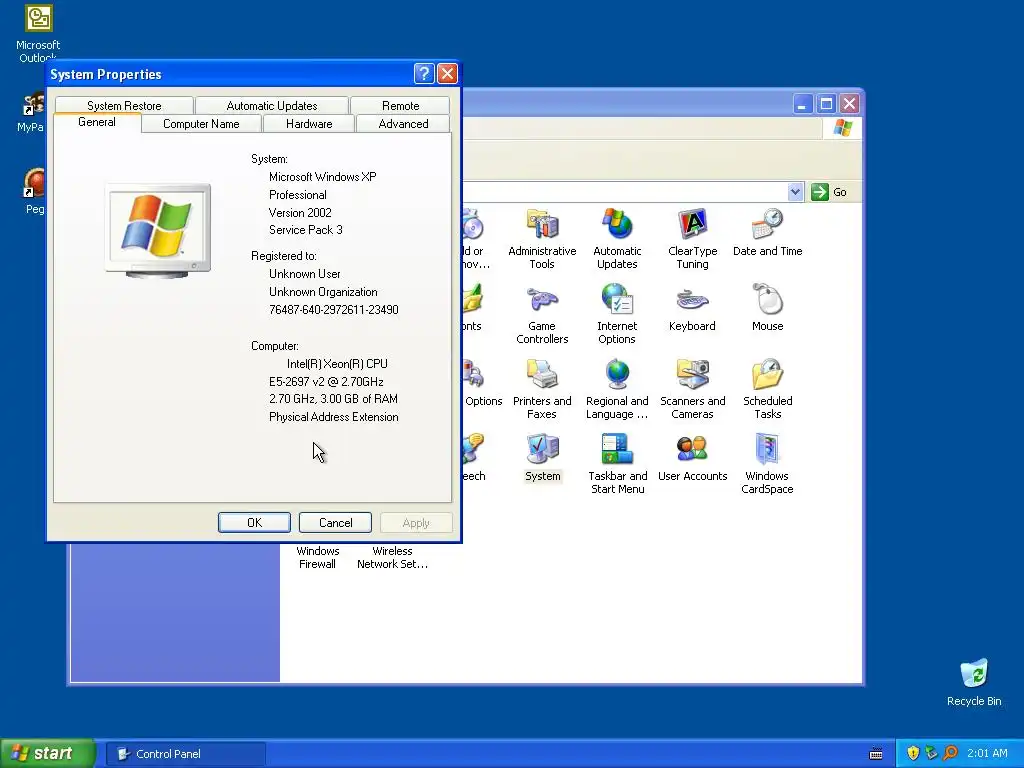The image size is (1024, 768).
Task: Select the Microsoft Outlook desktop icon
Action: (x=38, y=33)
